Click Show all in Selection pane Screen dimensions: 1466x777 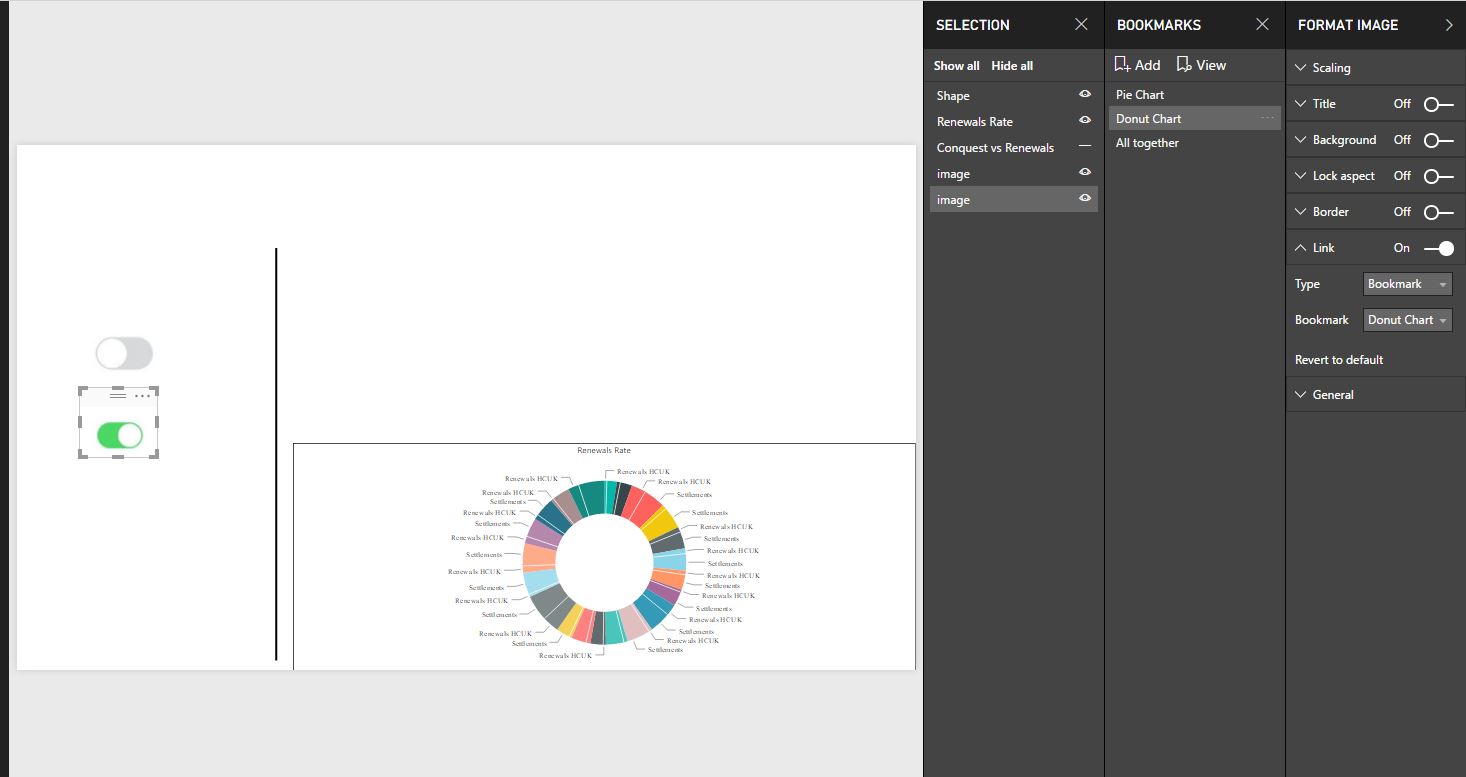click(956, 66)
